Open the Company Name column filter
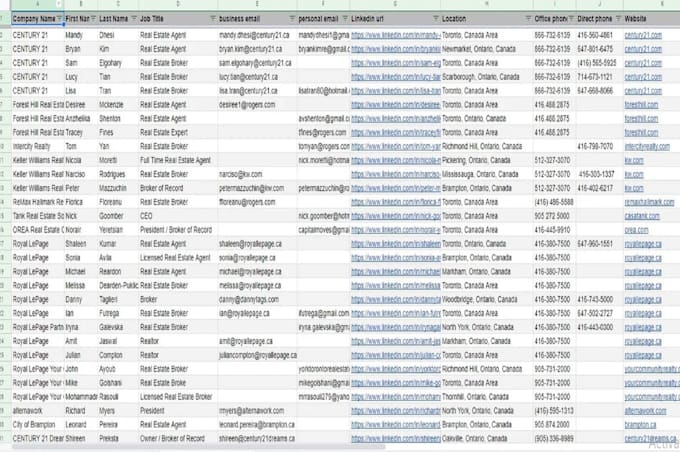The height and width of the screenshot is (452, 680). (x=59, y=19)
